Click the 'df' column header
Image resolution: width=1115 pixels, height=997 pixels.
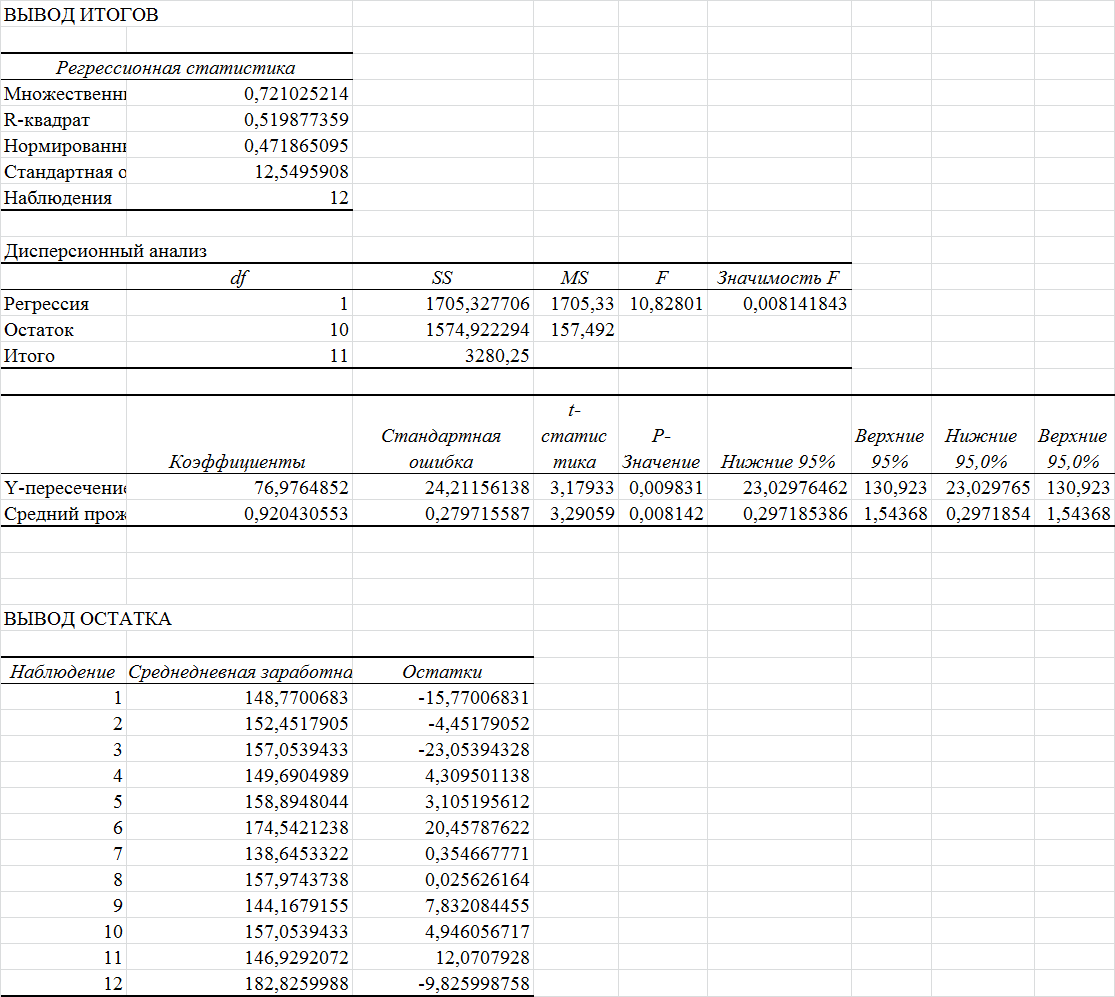[239, 277]
